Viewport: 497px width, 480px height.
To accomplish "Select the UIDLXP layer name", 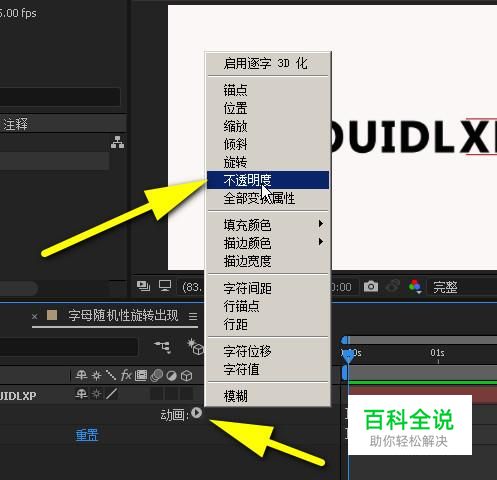I will 18,396.
